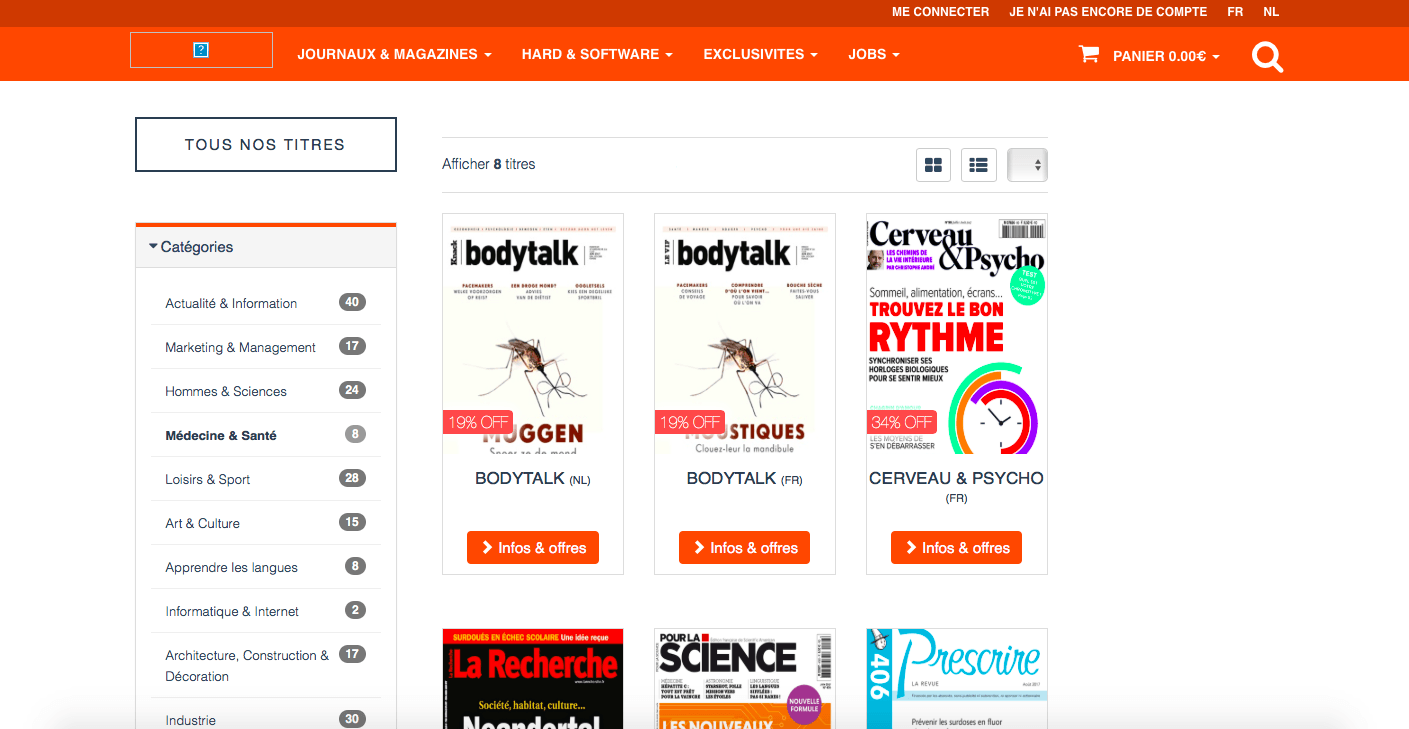
Task: Click Infos & offres for Bodytalk FR
Action: click(744, 548)
